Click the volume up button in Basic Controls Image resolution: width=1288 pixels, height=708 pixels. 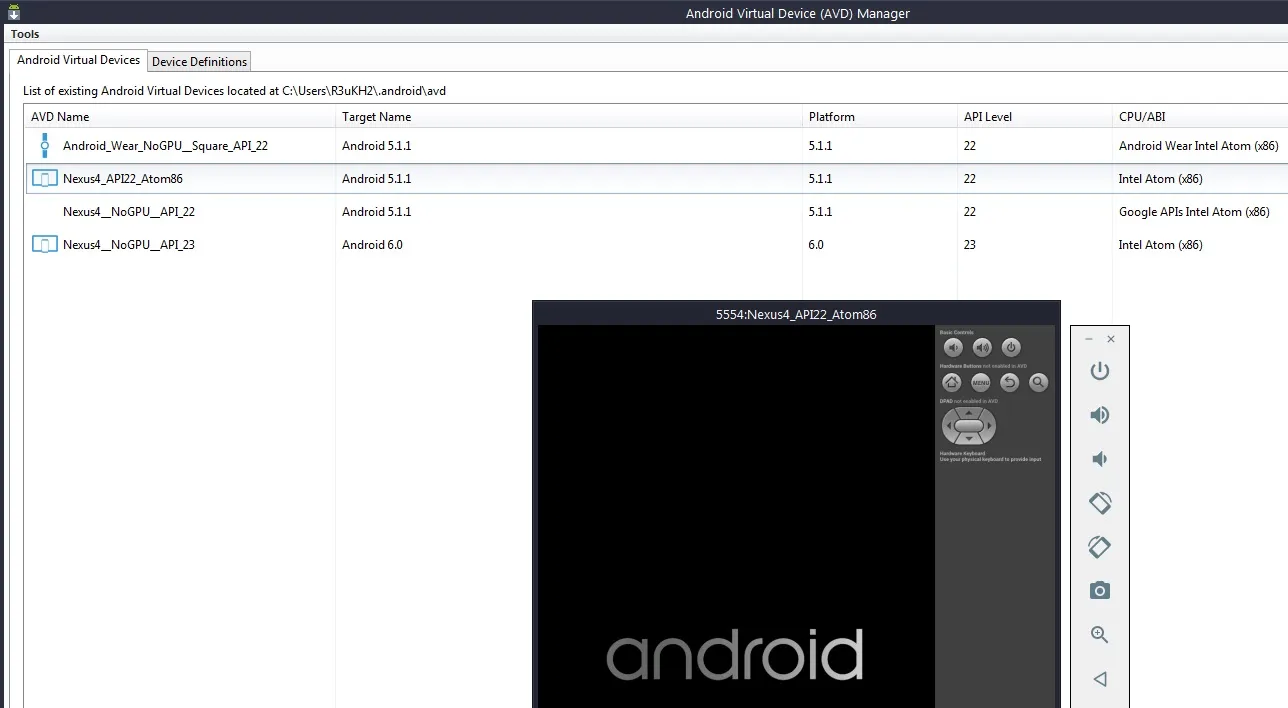pyautogui.click(x=982, y=348)
